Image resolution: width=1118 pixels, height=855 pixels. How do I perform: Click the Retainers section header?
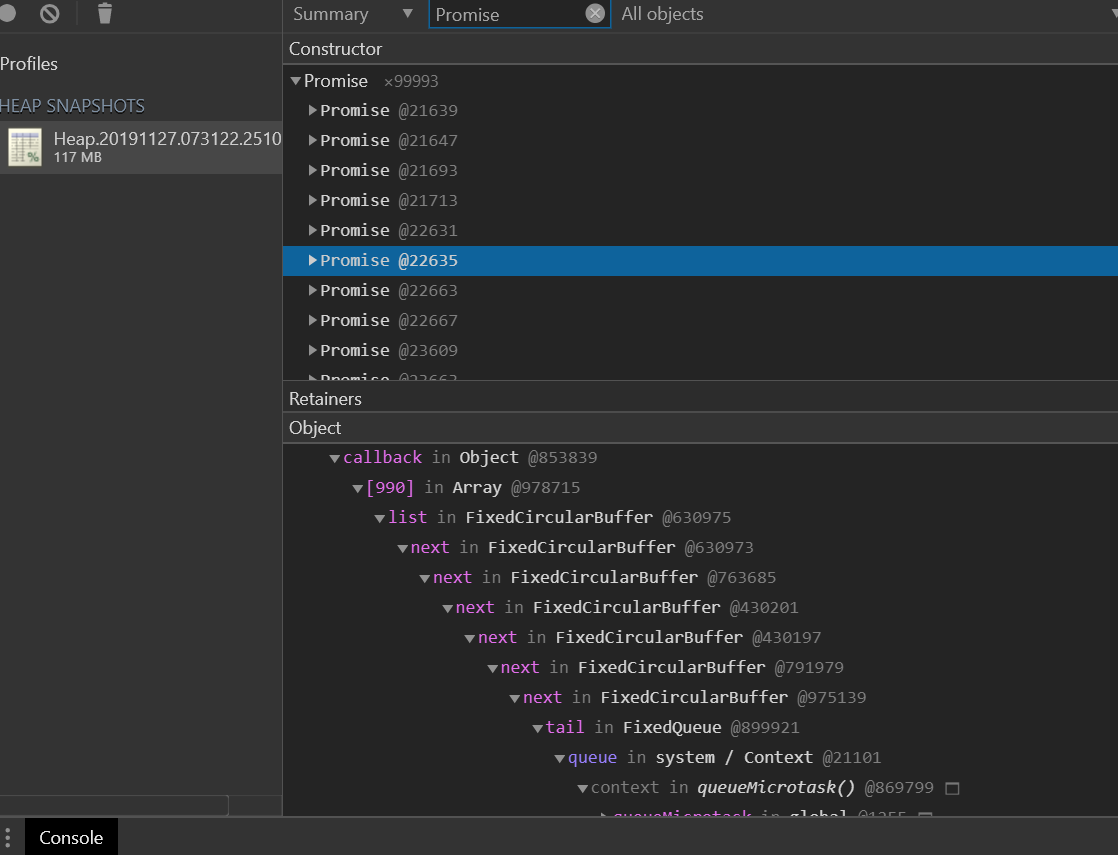click(700, 399)
